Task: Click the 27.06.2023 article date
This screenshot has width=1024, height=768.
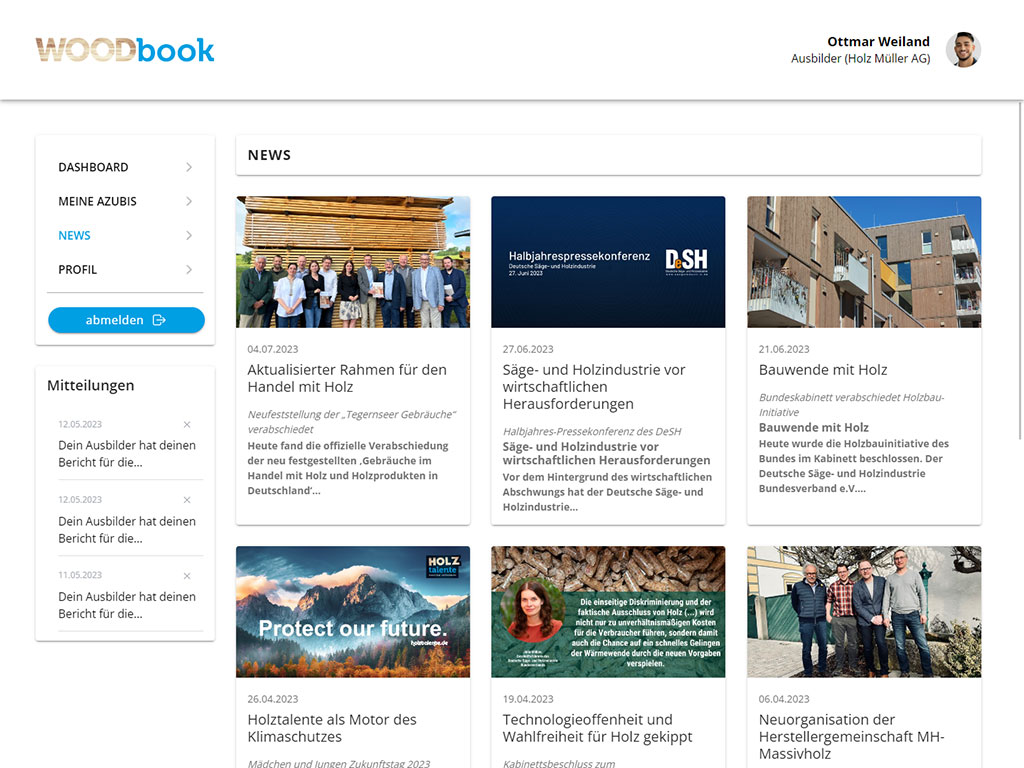Action: 528,349
